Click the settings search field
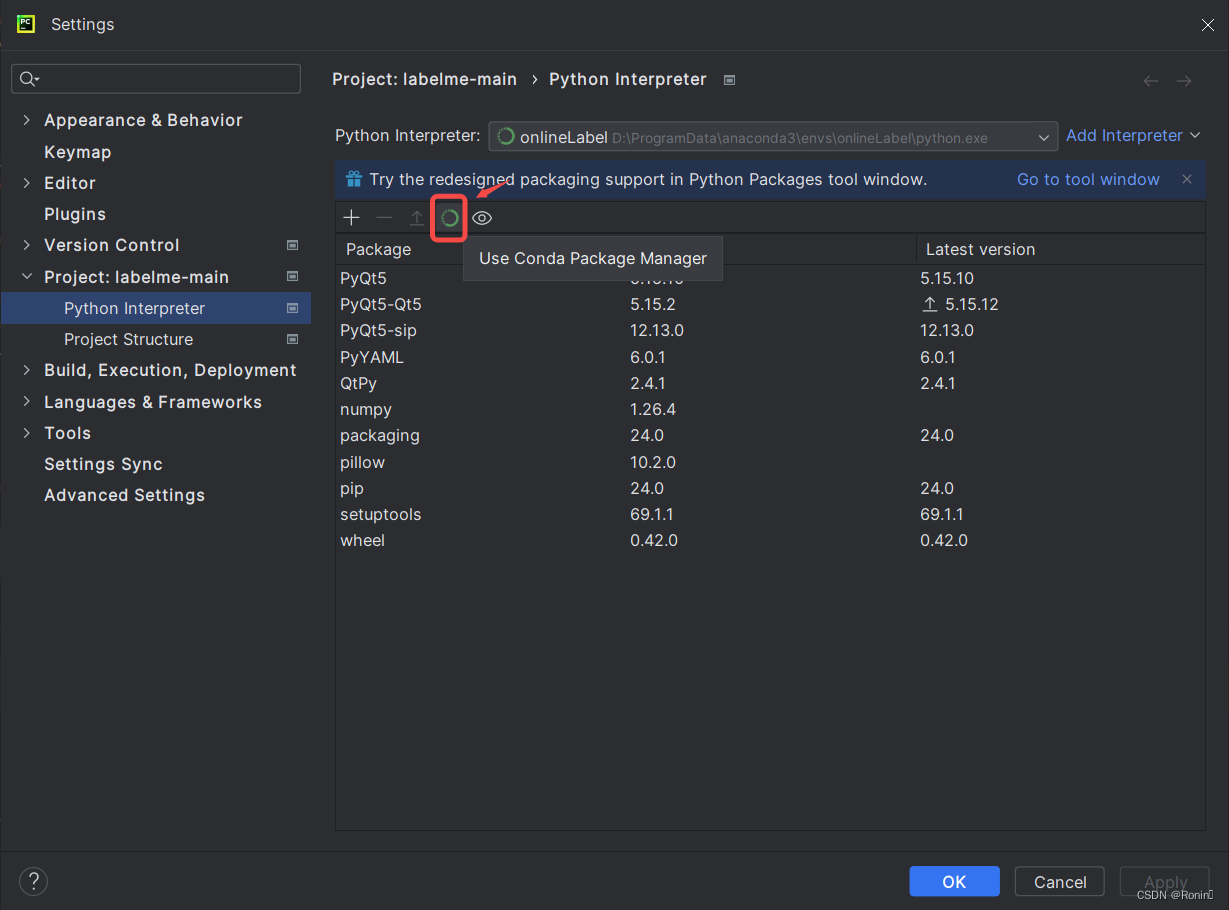Image resolution: width=1229 pixels, height=910 pixels. [x=156, y=79]
